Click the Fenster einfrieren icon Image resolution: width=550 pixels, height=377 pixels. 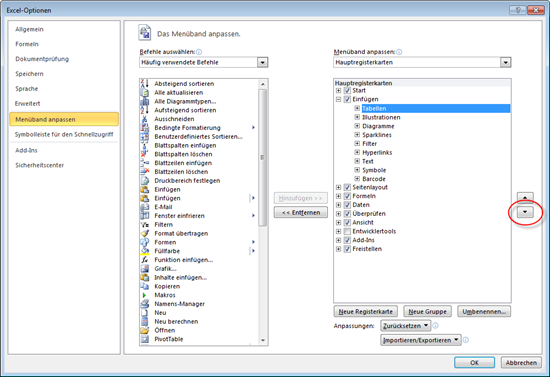(x=145, y=216)
